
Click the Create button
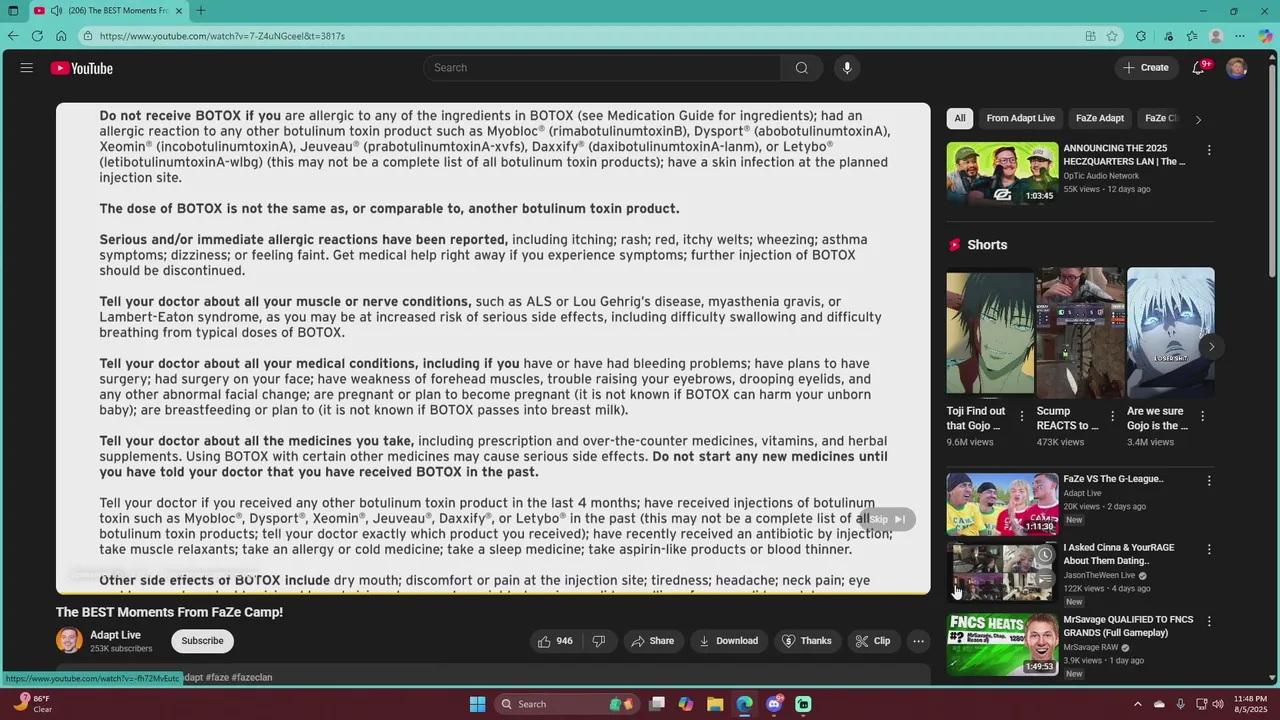click(1146, 68)
